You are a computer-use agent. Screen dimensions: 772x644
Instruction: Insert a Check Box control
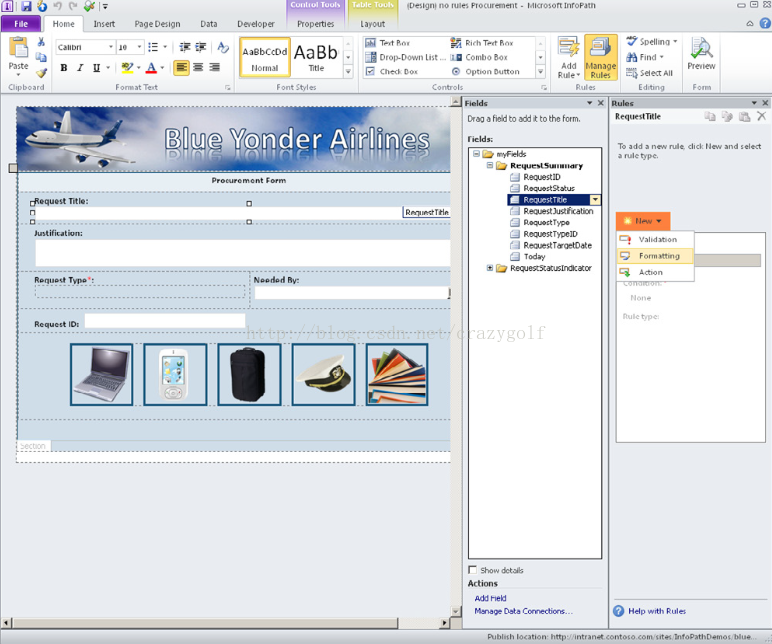pyautogui.click(x=392, y=72)
